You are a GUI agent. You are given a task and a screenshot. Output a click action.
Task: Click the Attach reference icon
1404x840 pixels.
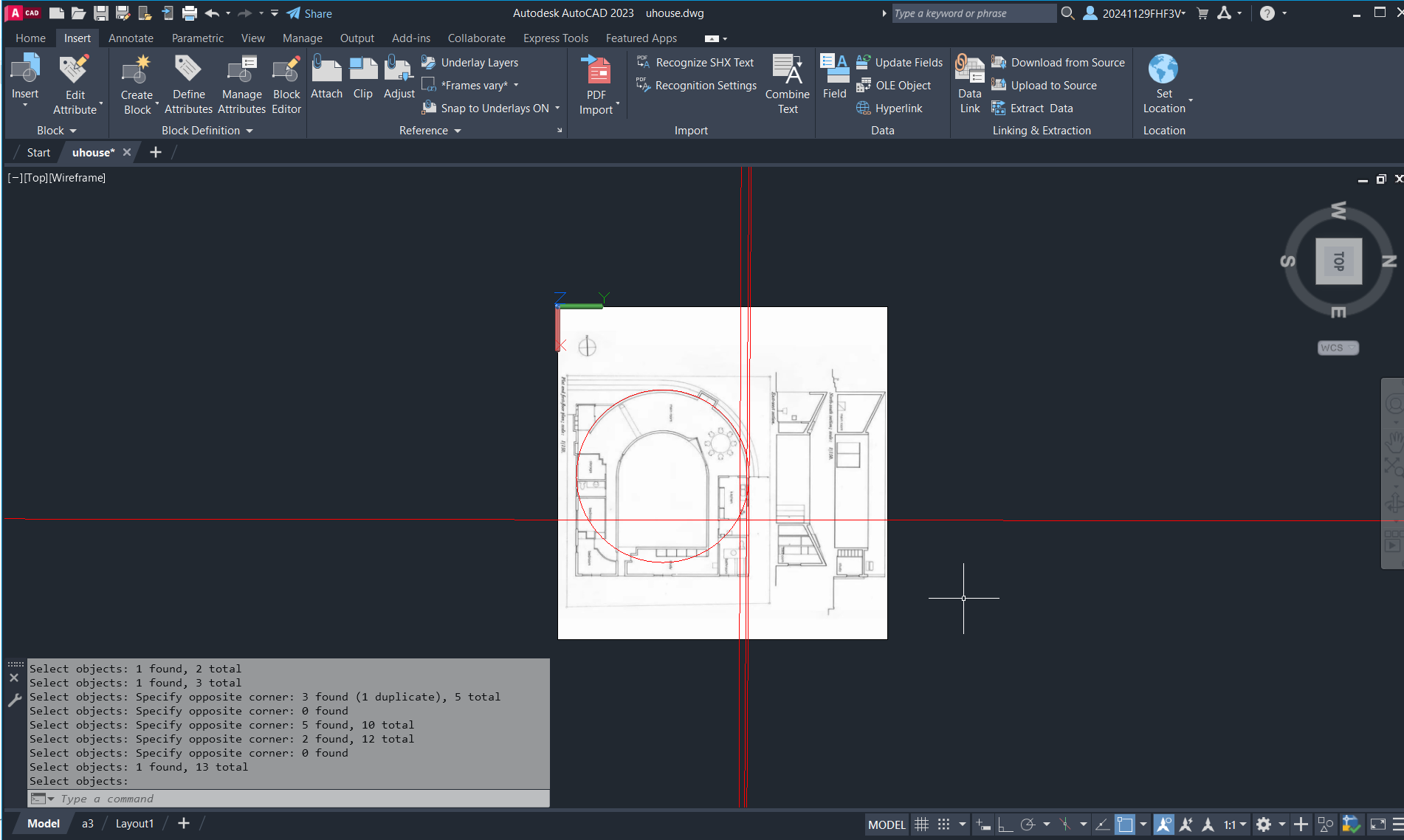(x=326, y=71)
